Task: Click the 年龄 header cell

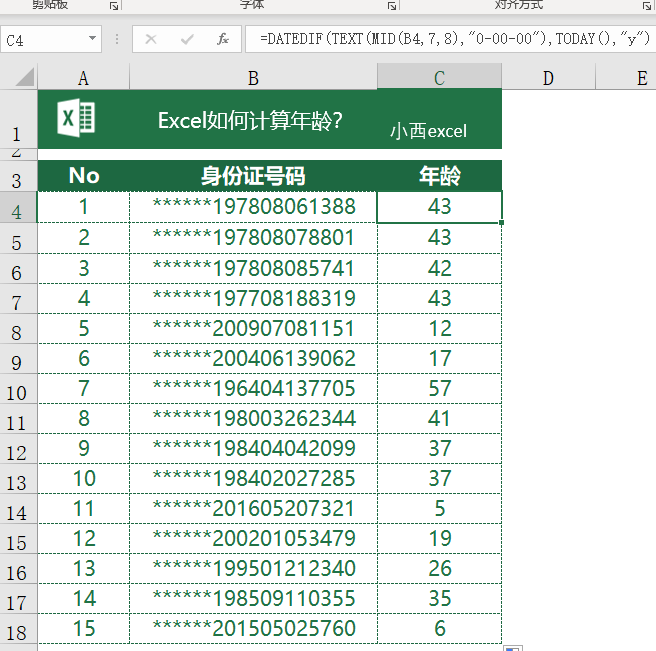Action: (439, 176)
